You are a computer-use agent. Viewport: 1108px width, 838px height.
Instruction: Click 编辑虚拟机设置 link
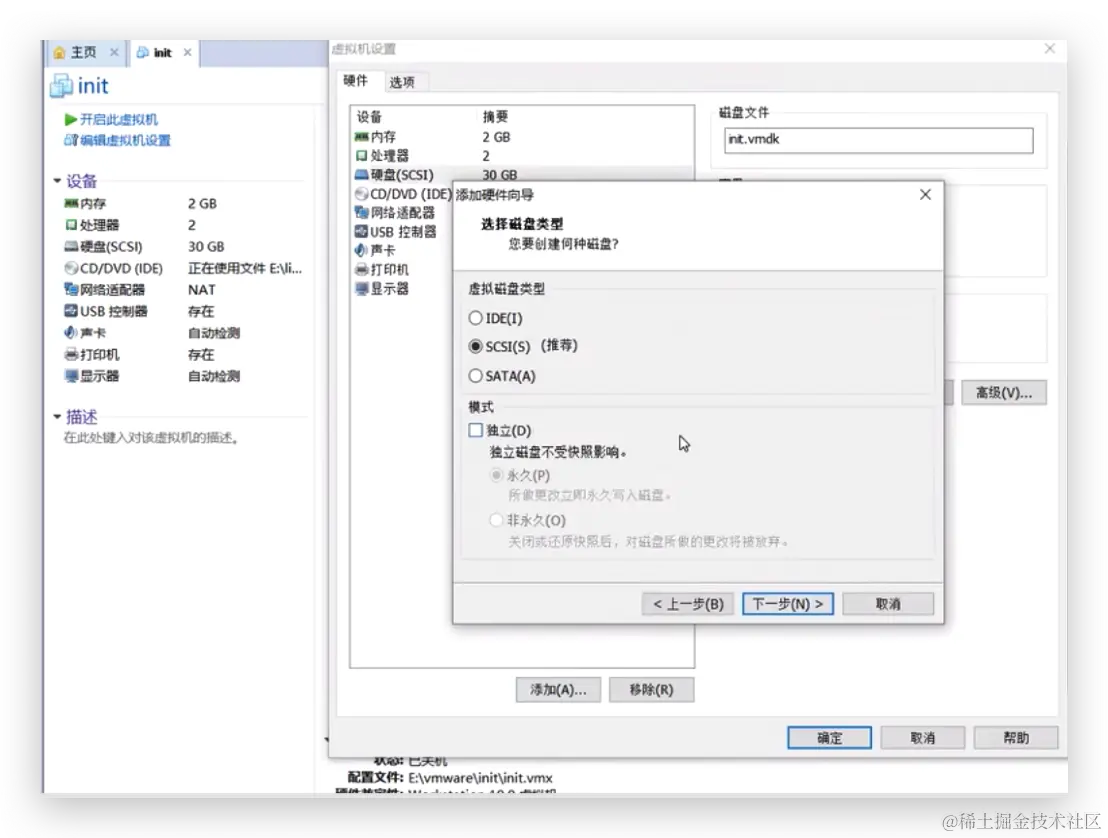(126, 140)
